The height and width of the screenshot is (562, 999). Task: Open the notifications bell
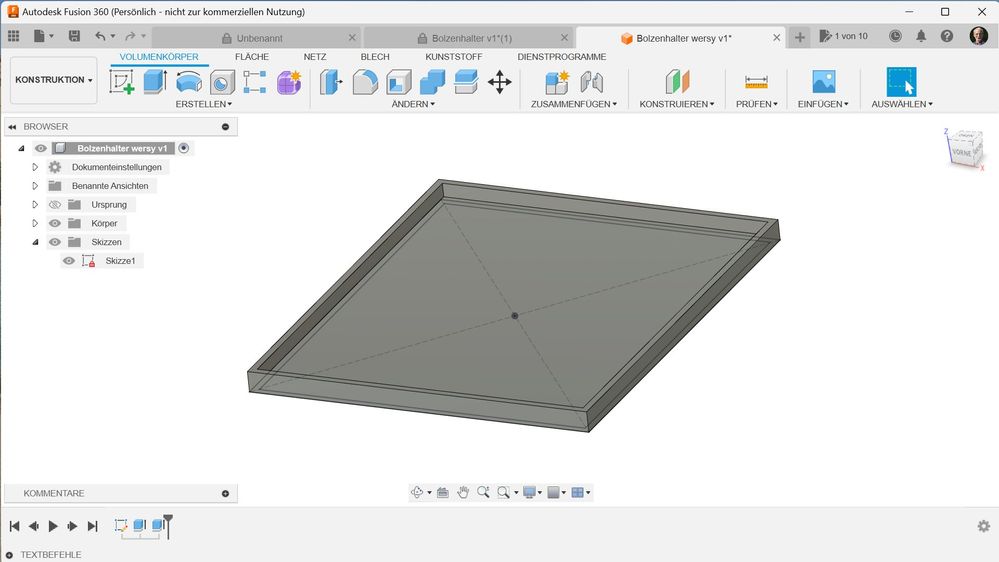(921, 36)
